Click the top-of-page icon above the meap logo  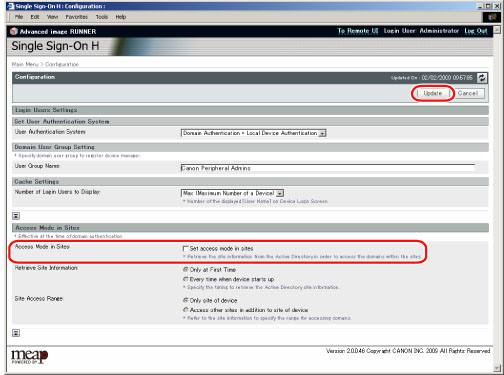[x=16, y=333]
